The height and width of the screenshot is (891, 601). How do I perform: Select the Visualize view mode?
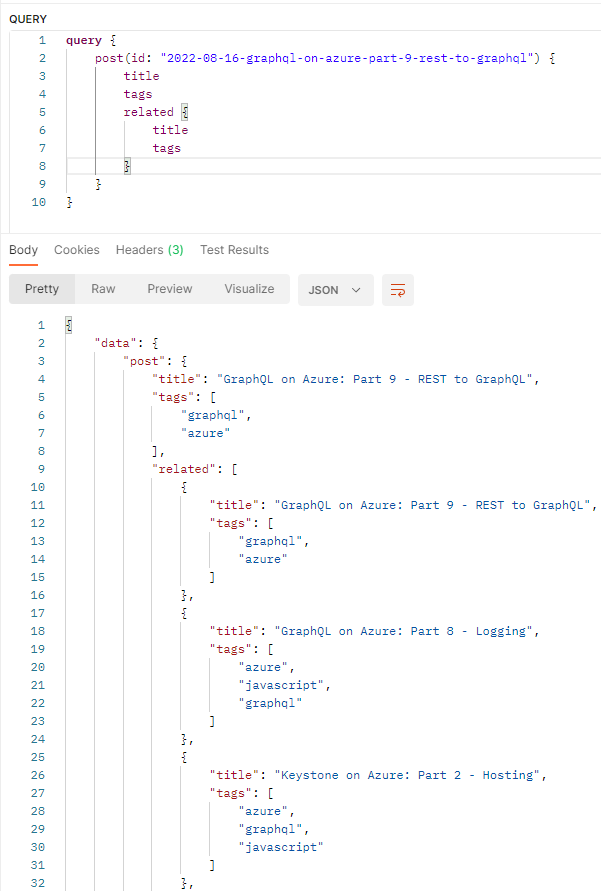pos(249,289)
